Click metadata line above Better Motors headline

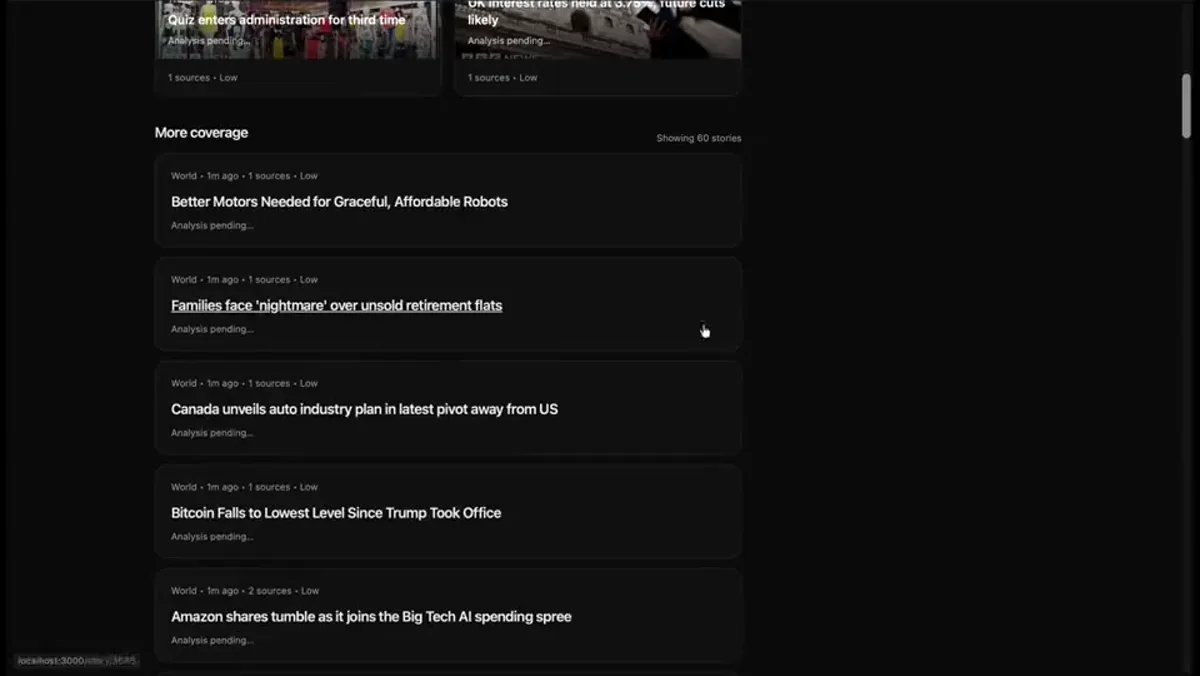(244, 176)
